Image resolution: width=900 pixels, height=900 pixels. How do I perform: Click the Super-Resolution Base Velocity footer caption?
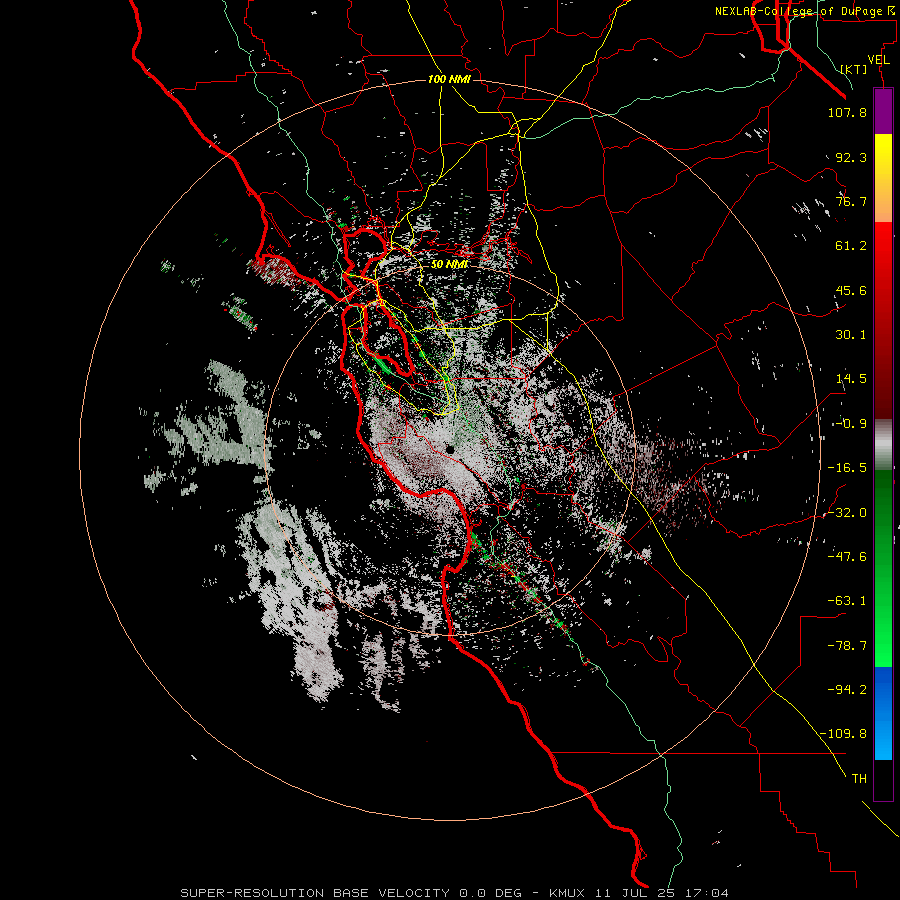(x=455, y=893)
